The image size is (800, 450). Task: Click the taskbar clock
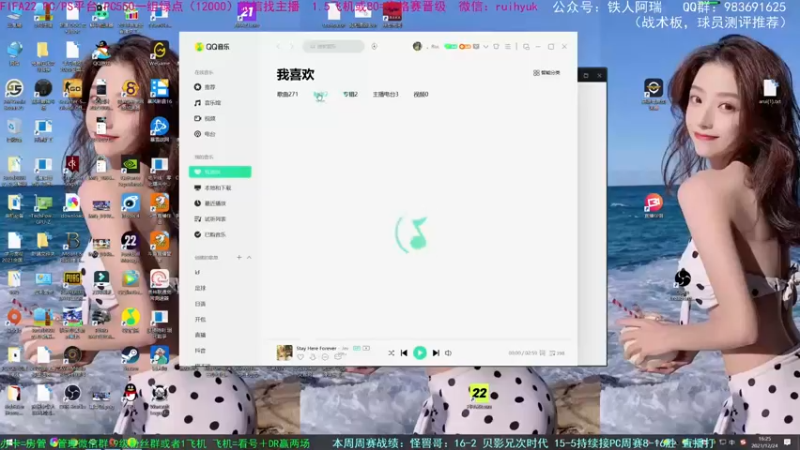(765, 442)
